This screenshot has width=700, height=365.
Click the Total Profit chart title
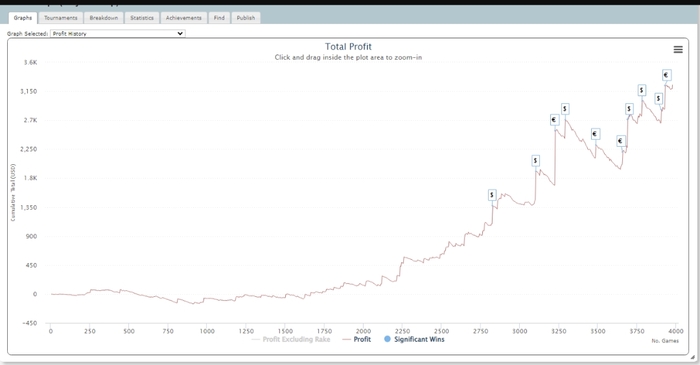click(348, 47)
